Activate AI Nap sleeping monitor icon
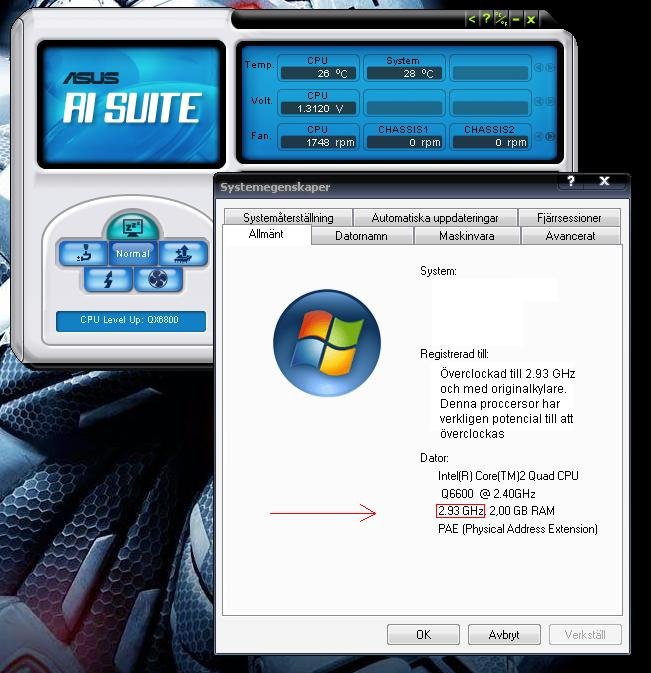The width and height of the screenshot is (651, 673). (x=133, y=226)
